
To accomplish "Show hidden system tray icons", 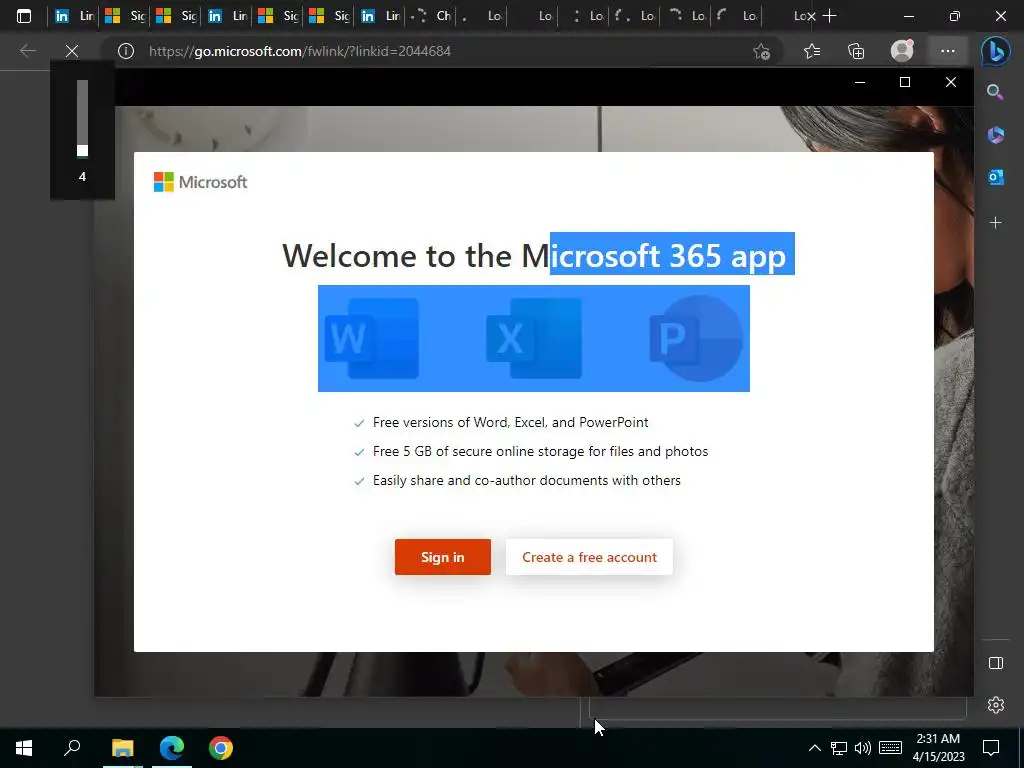I will pyautogui.click(x=815, y=748).
